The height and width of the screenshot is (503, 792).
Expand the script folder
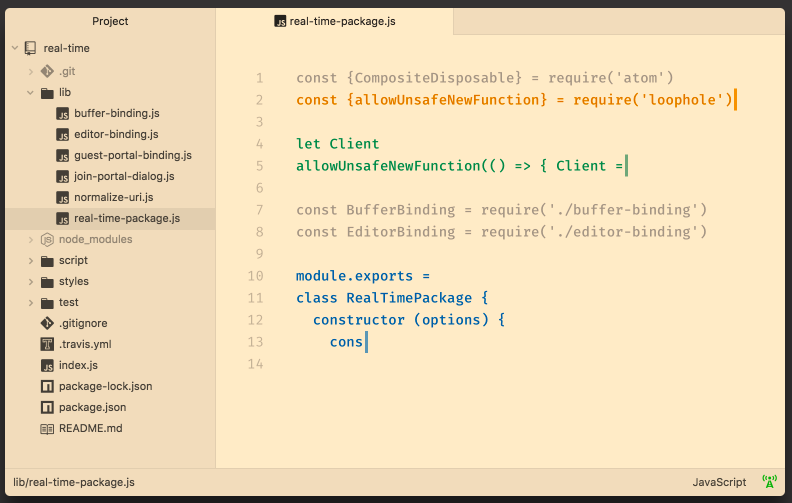pyautogui.click(x=31, y=261)
